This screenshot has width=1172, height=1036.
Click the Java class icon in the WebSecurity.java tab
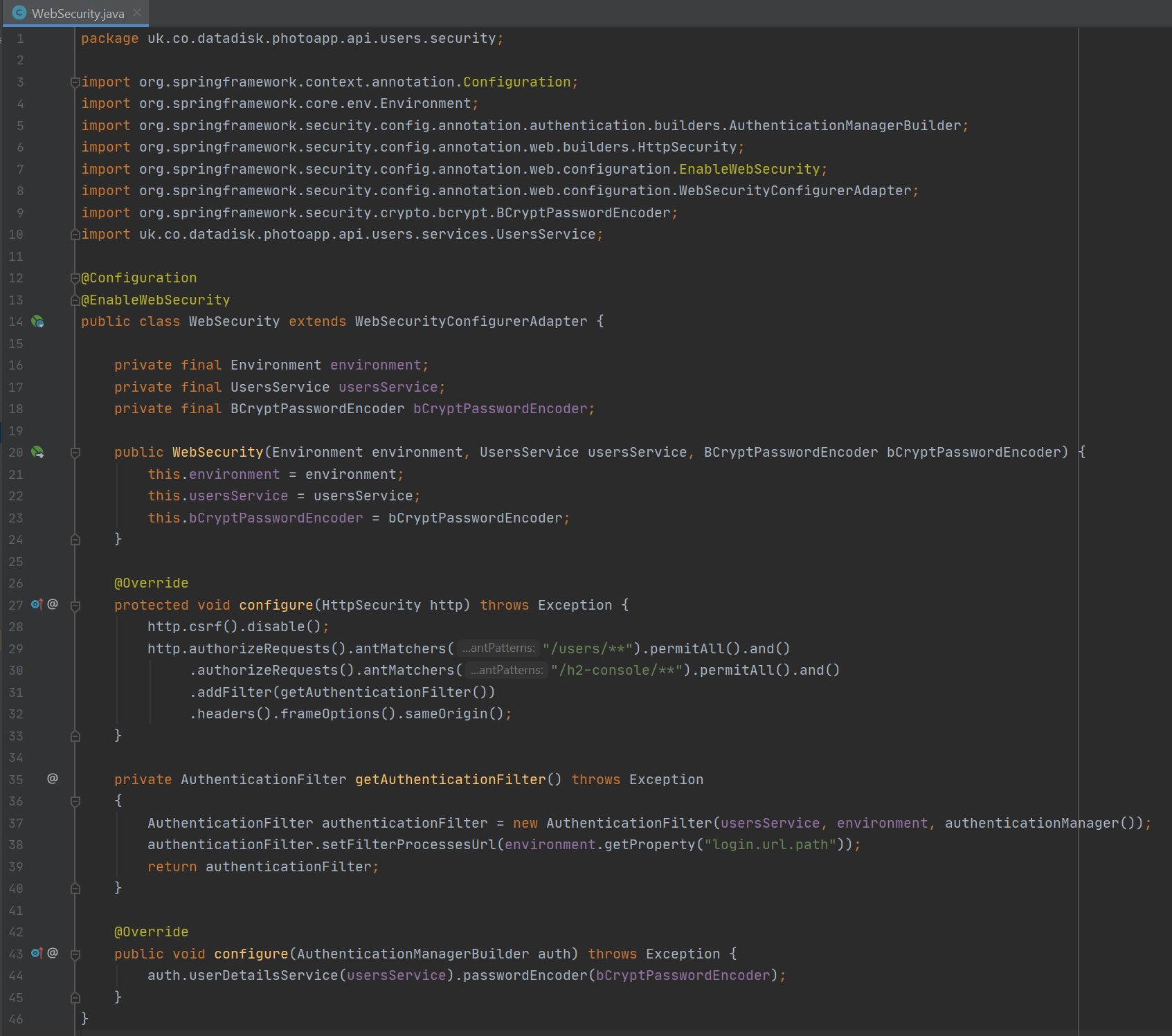coord(19,13)
